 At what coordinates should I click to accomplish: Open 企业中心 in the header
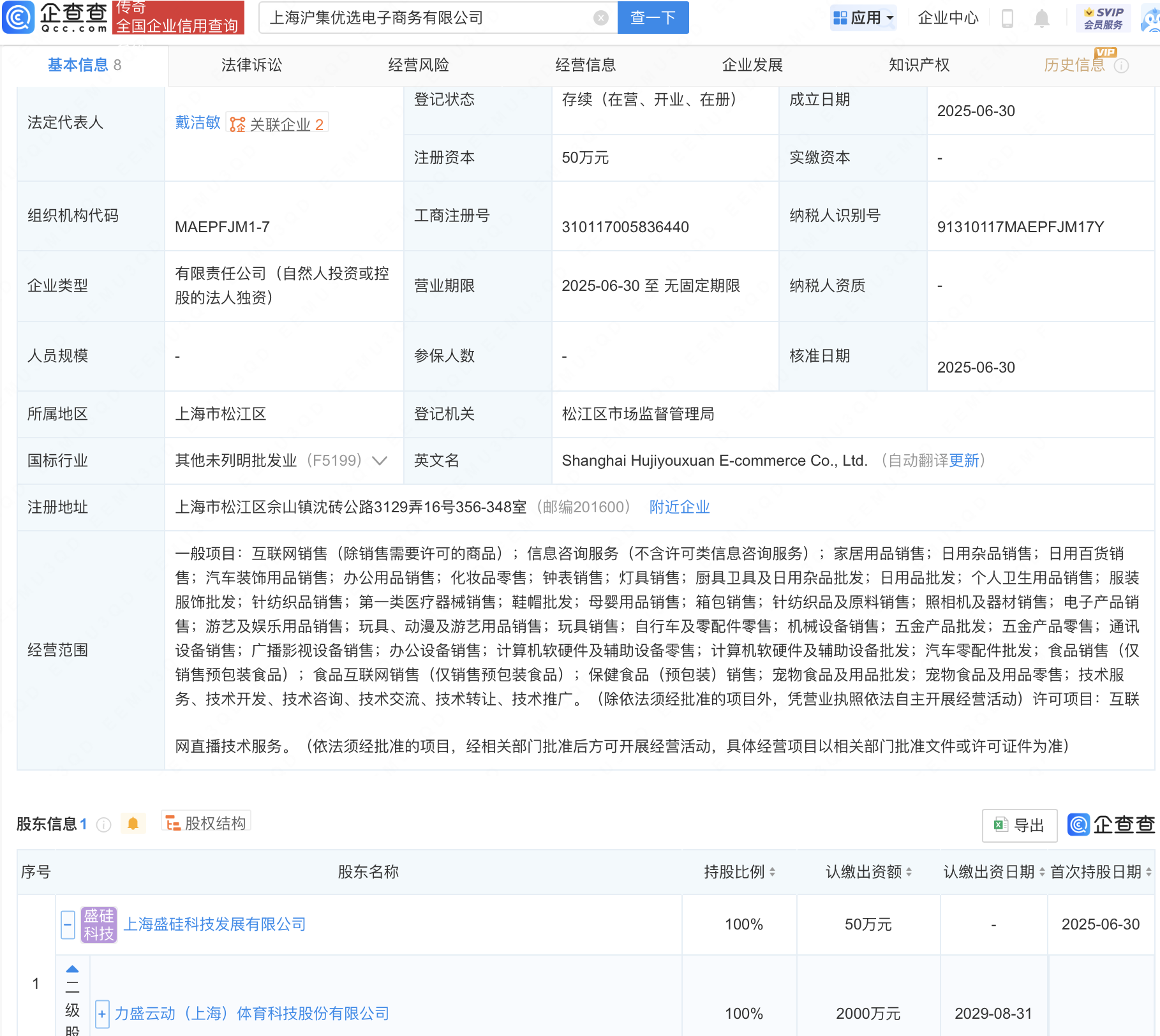pyautogui.click(x=948, y=18)
